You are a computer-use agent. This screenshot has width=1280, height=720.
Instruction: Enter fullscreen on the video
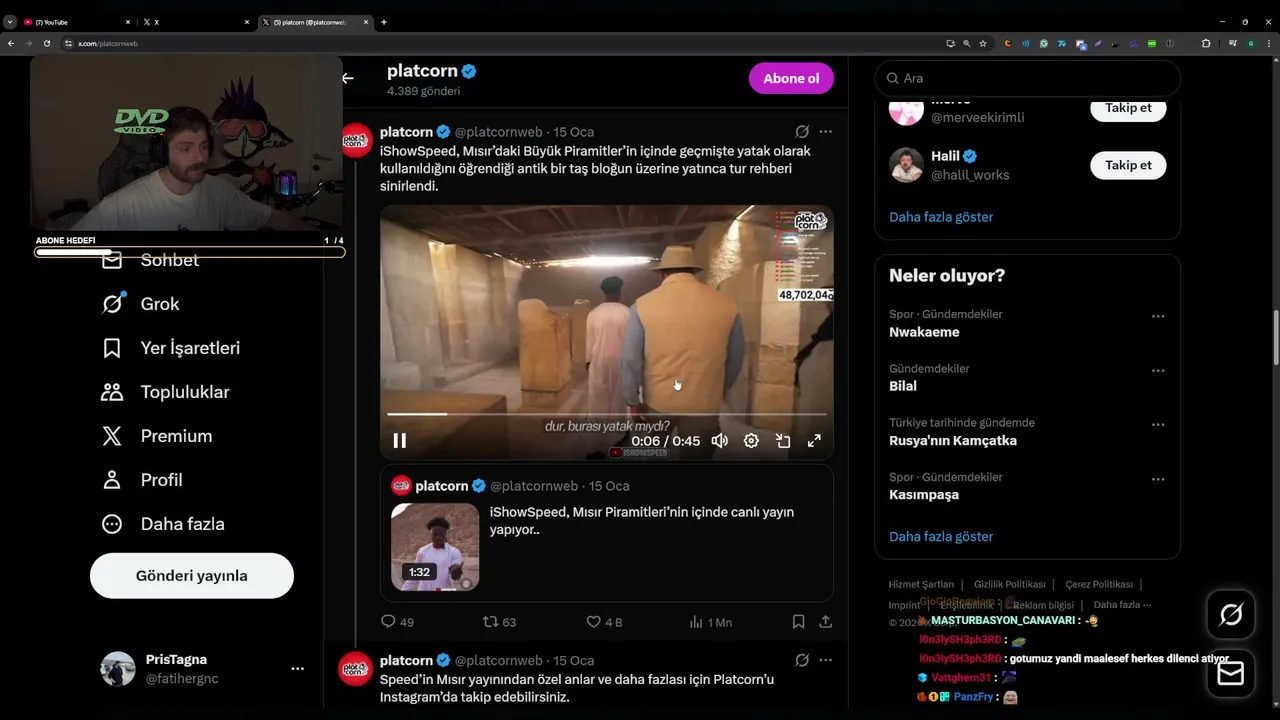[814, 441]
